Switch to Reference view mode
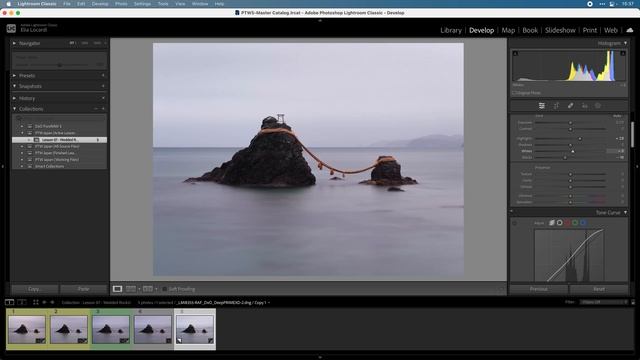This screenshot has height=360, width=640. tap(131, 289)
